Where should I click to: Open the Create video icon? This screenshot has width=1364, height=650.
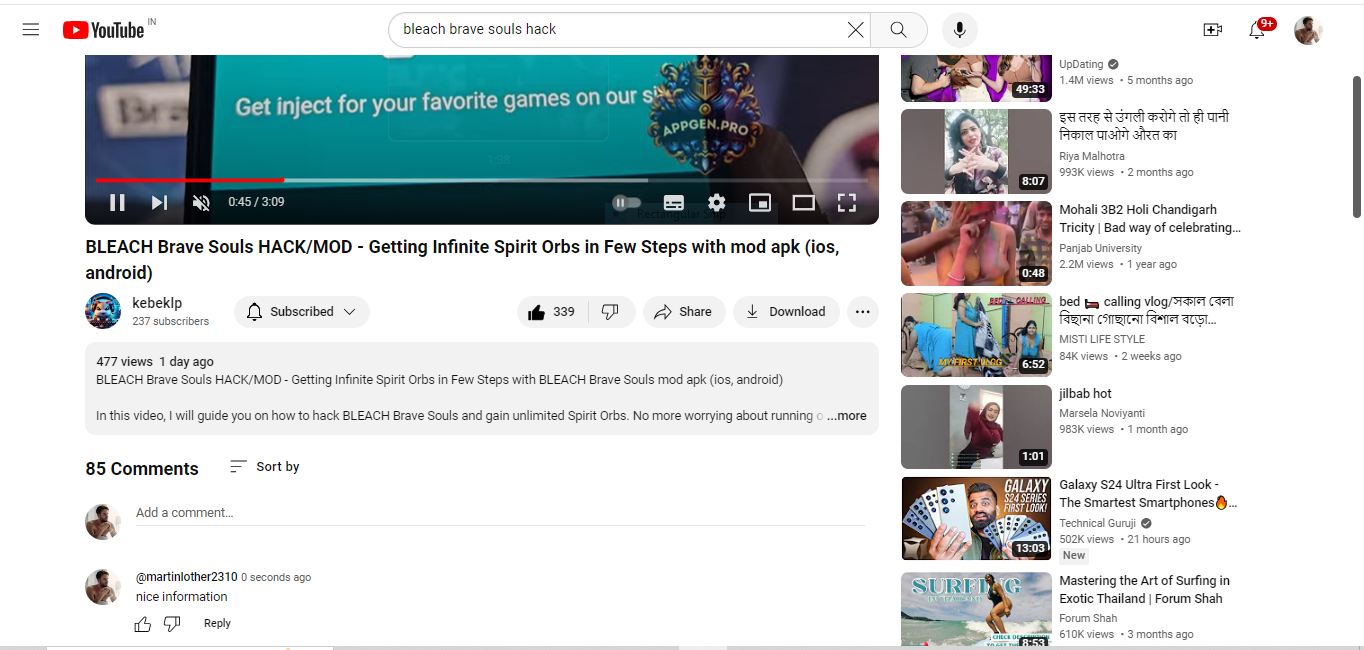tap(1212, 30)
